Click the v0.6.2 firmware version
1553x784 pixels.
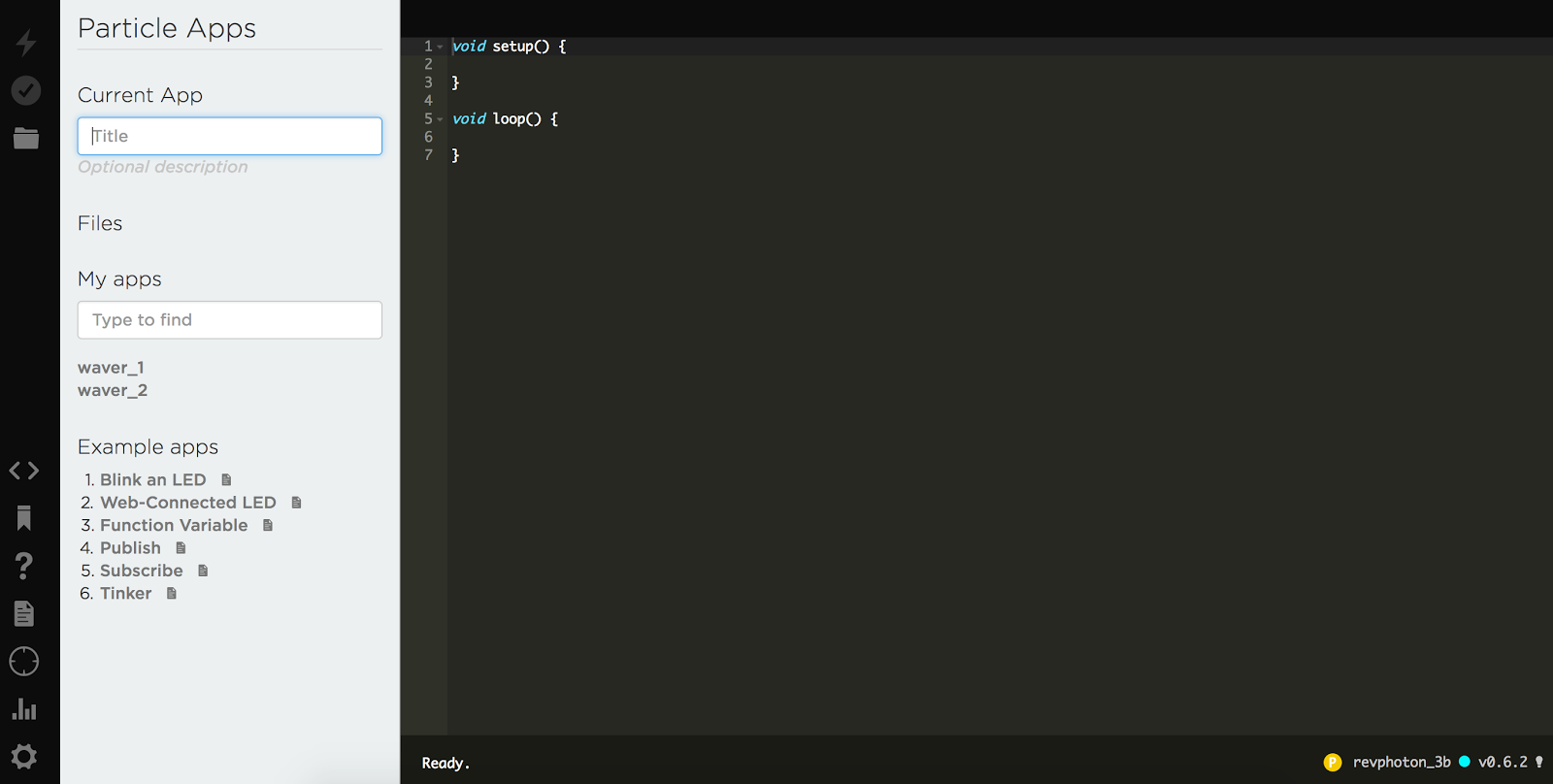pos(1503,763)
